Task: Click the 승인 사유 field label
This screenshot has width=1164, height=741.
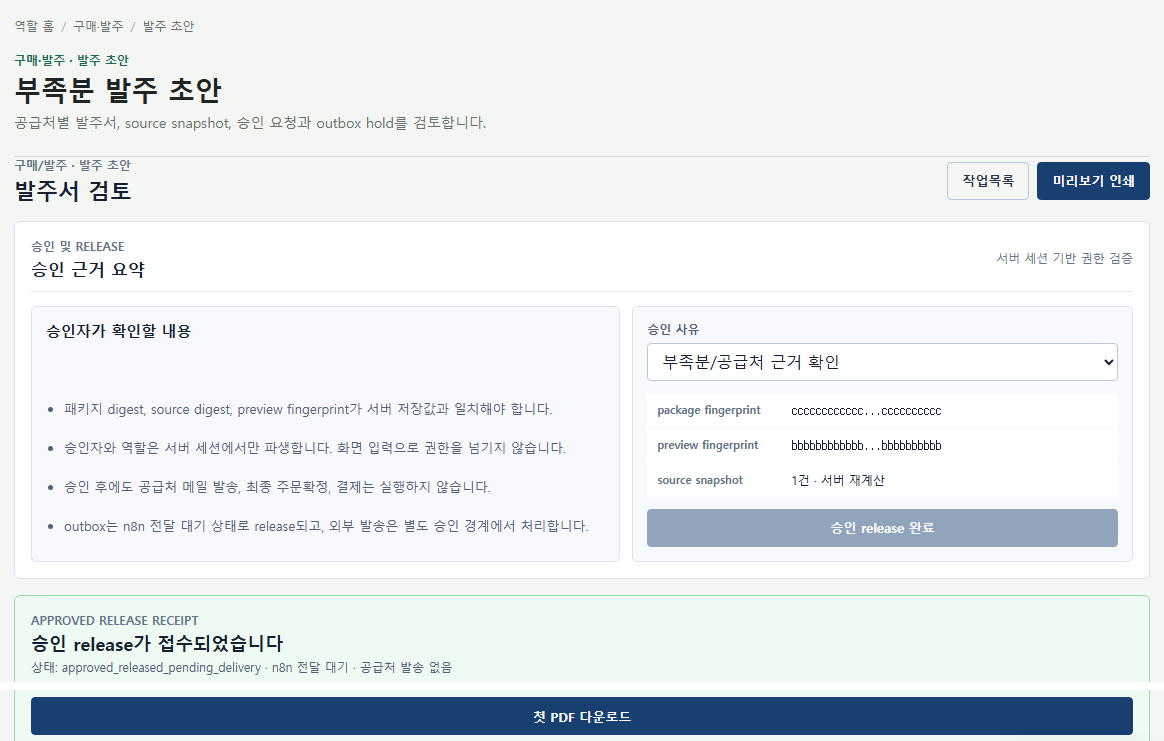Action: pos(673,329)
